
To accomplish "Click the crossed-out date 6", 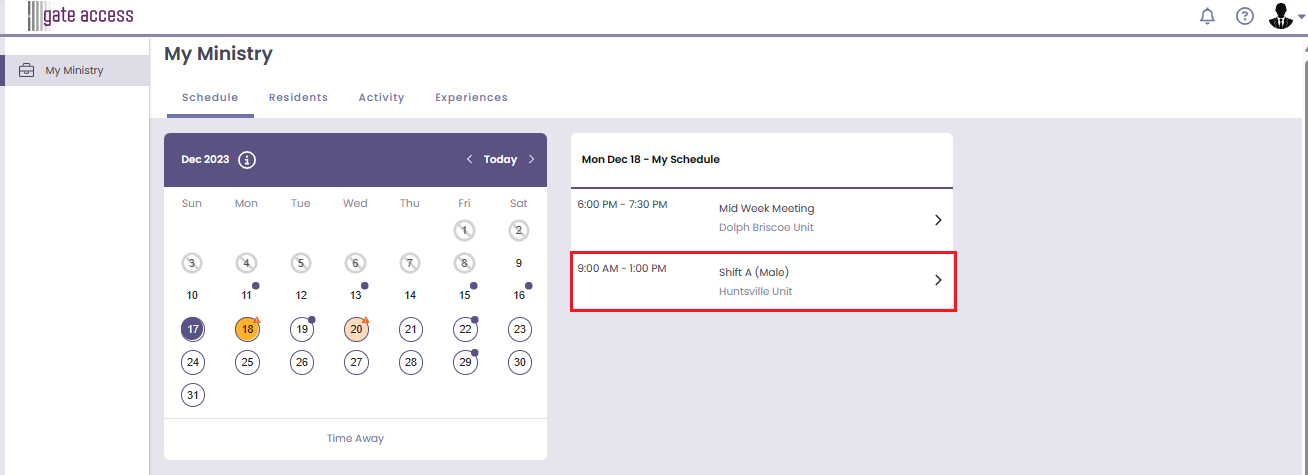I will [x=356, y=264].
